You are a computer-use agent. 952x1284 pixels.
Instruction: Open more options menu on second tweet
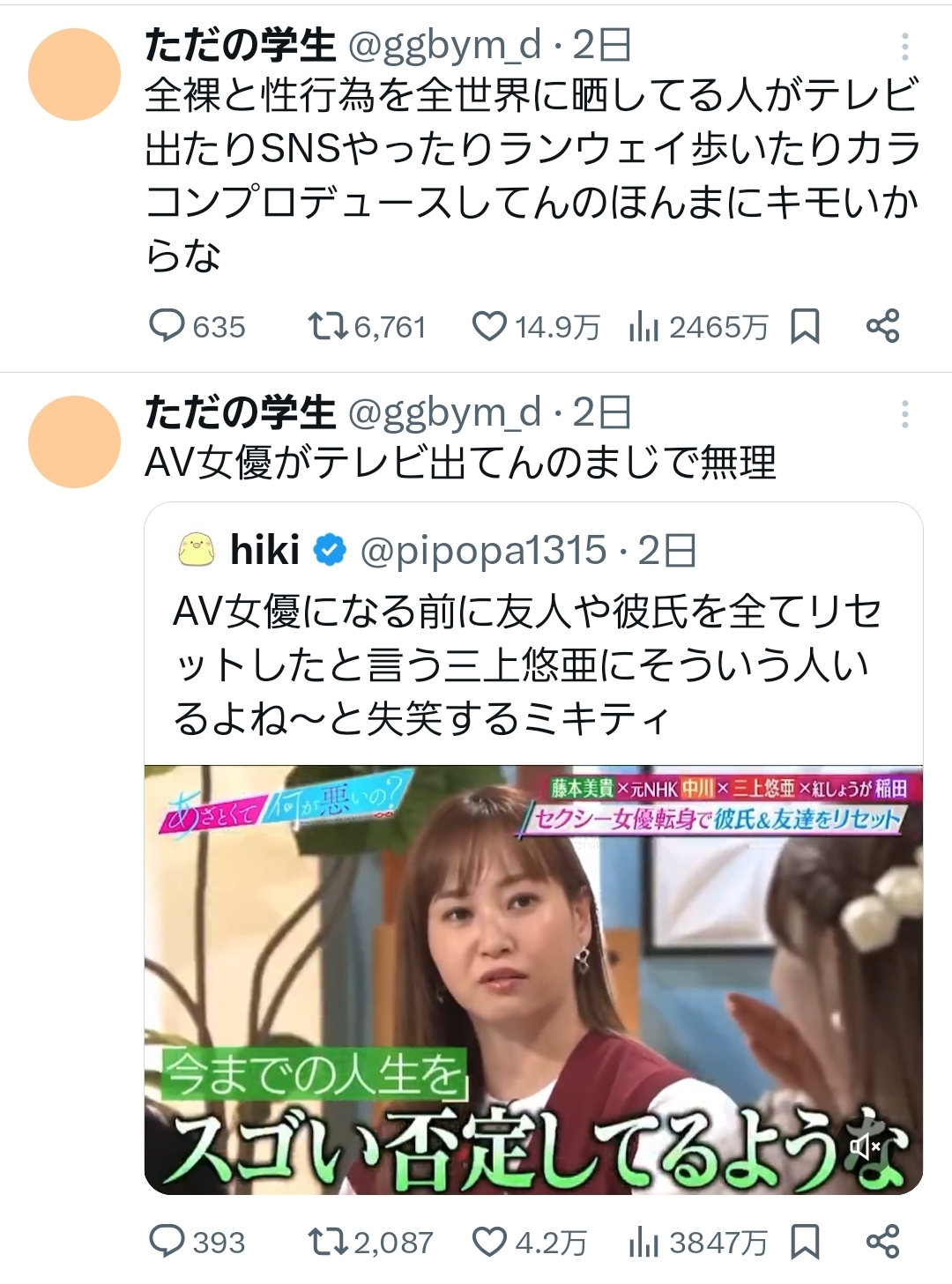pyautogui.click(x=904, y=414)
